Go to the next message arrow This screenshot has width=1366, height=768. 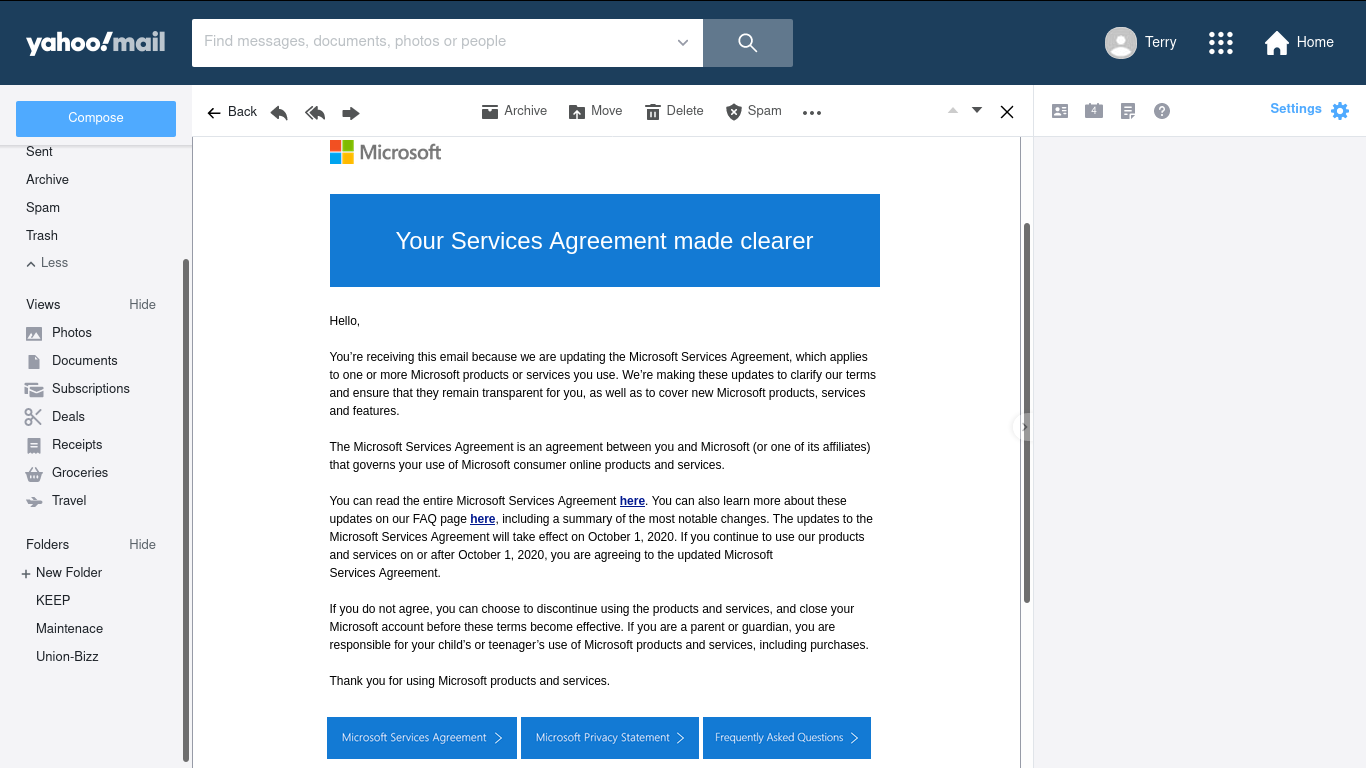click(x=977, y=110)
